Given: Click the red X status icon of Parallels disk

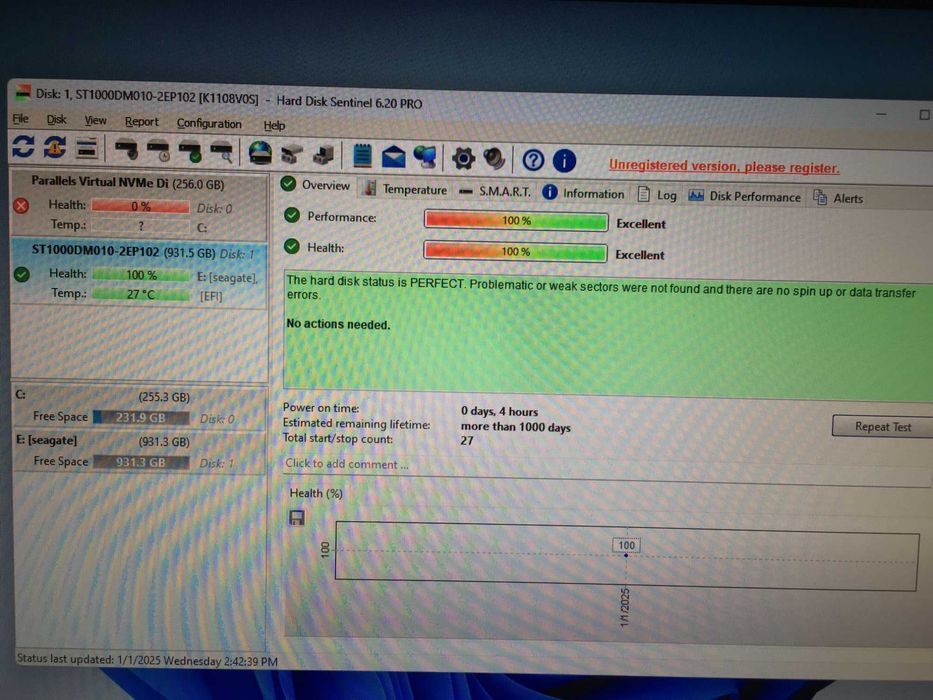Looking at the screenshot, I should (21, 206).
